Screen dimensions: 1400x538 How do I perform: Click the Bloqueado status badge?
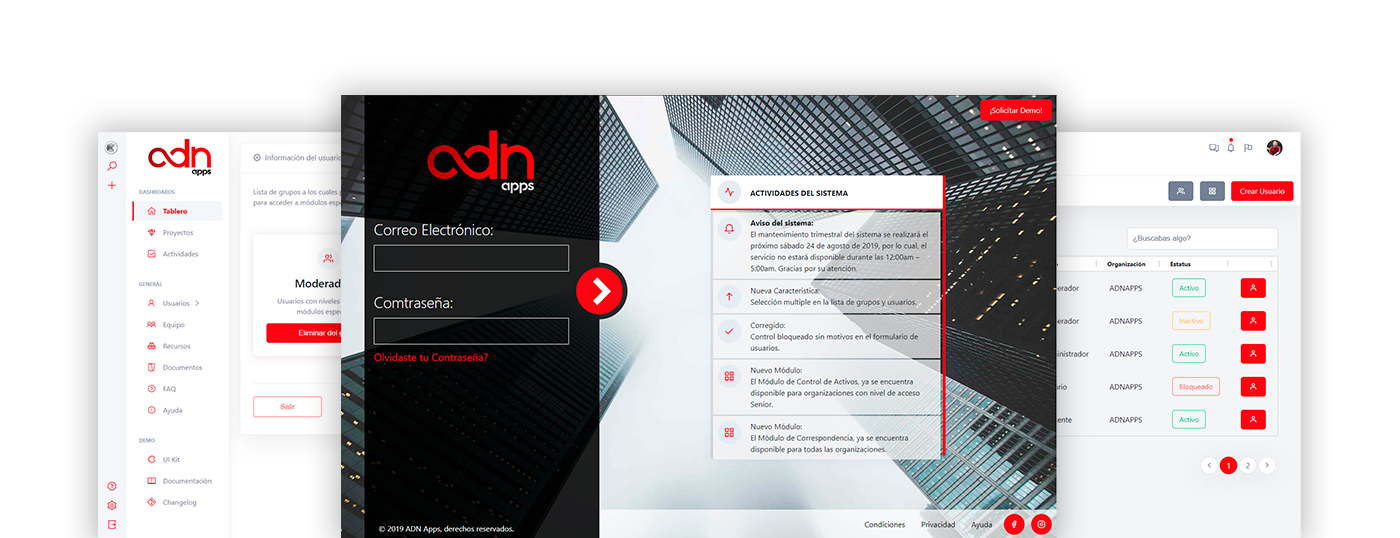tap(1196, 387)
